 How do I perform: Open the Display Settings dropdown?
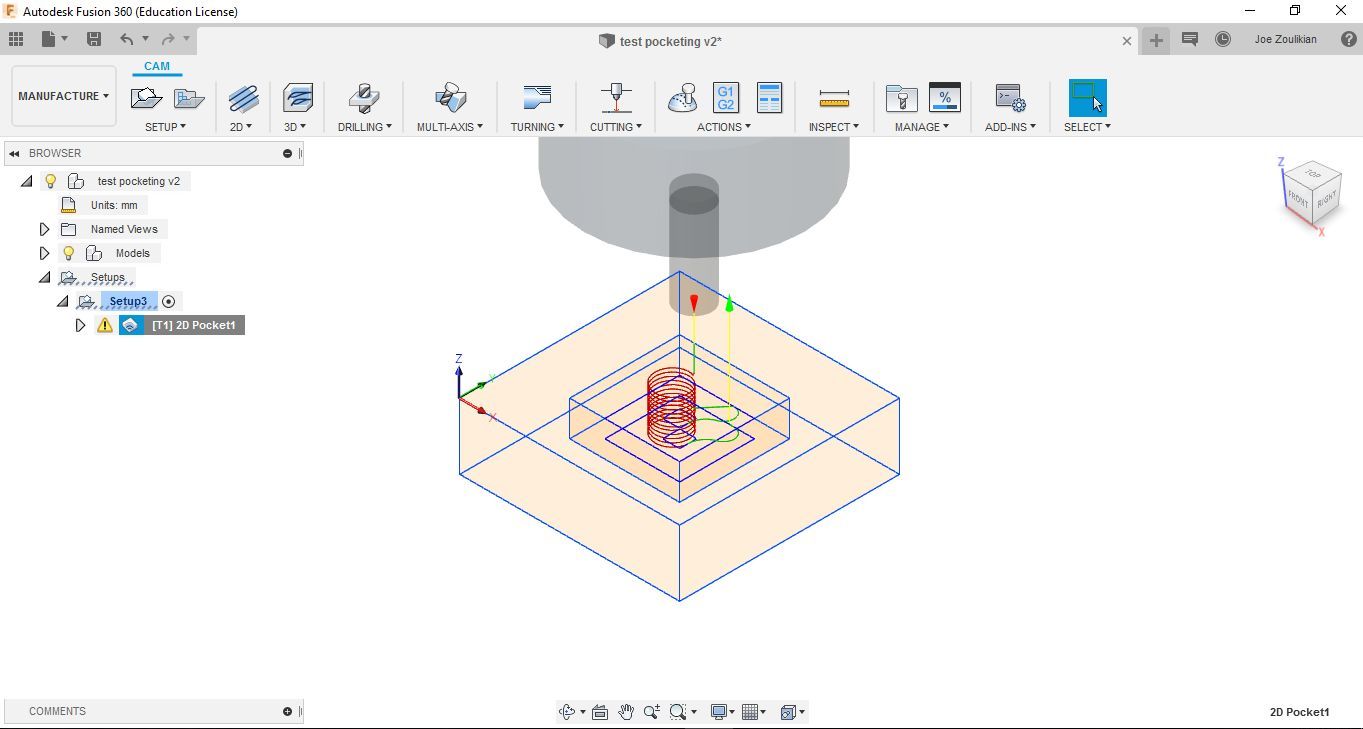pos(722,712)
